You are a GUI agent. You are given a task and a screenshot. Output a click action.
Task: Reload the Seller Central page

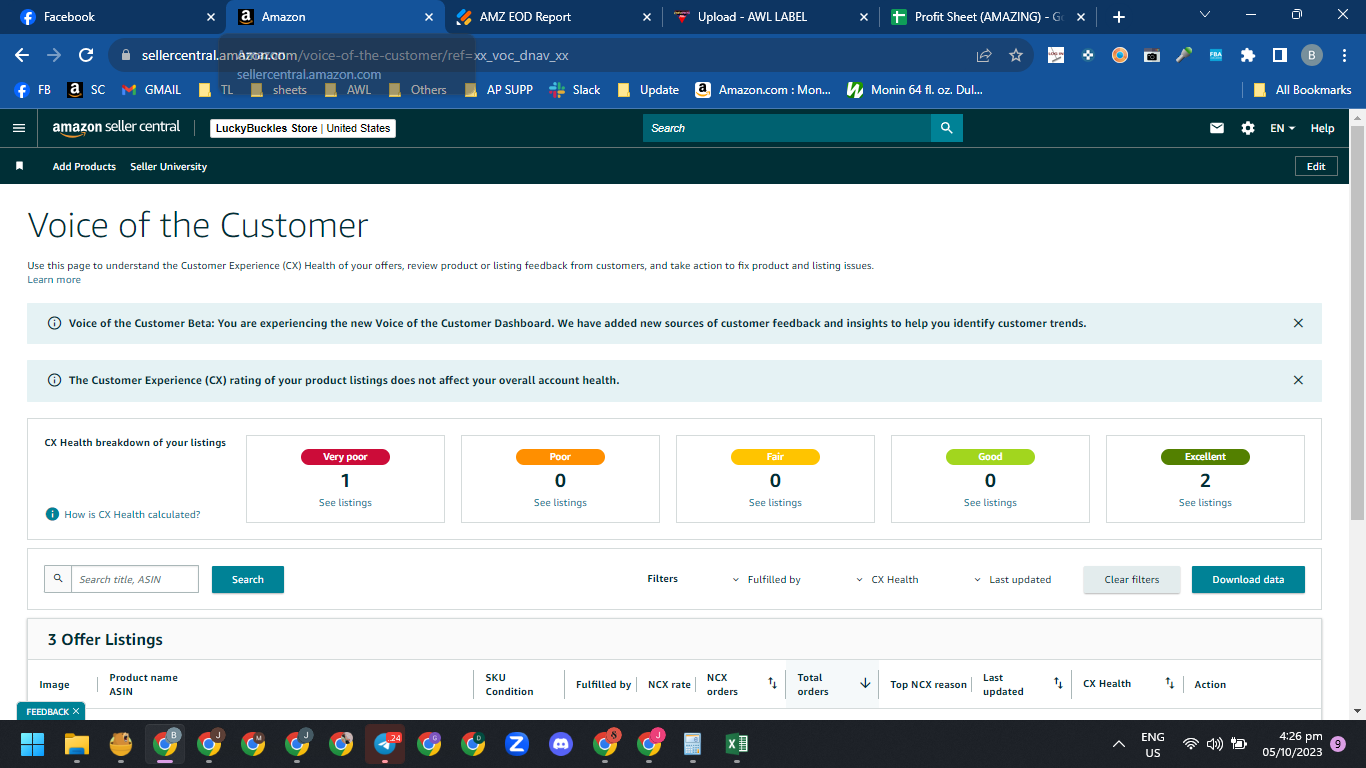[x=86, y=55]
